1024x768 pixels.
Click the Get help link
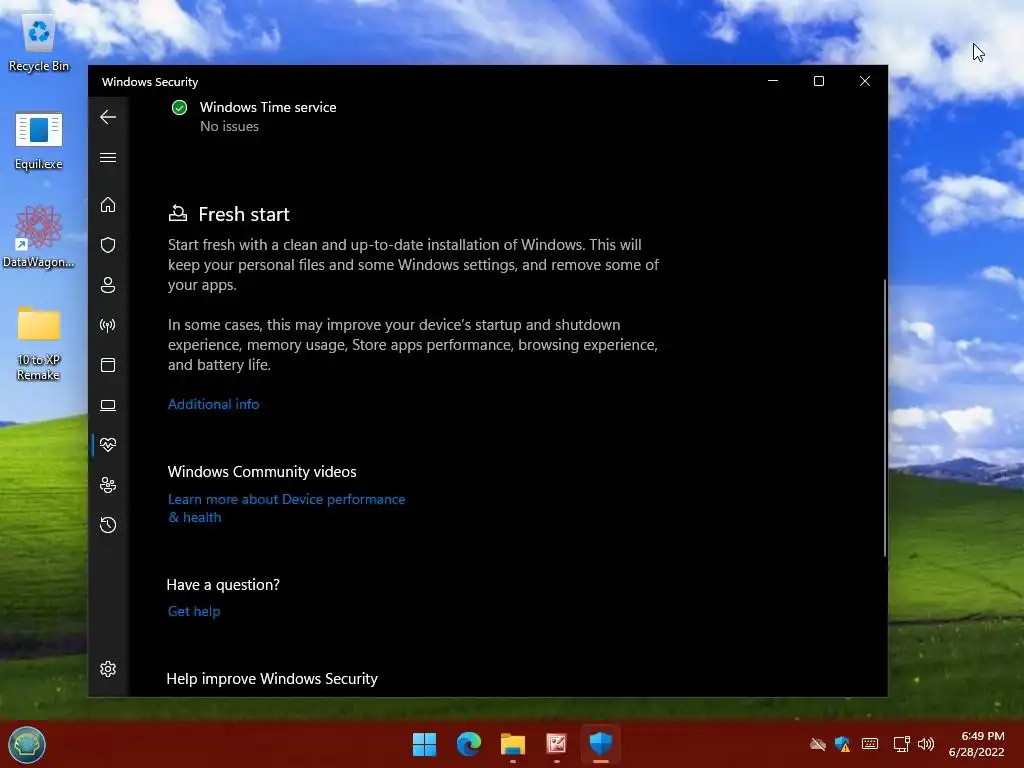(194, 611)
